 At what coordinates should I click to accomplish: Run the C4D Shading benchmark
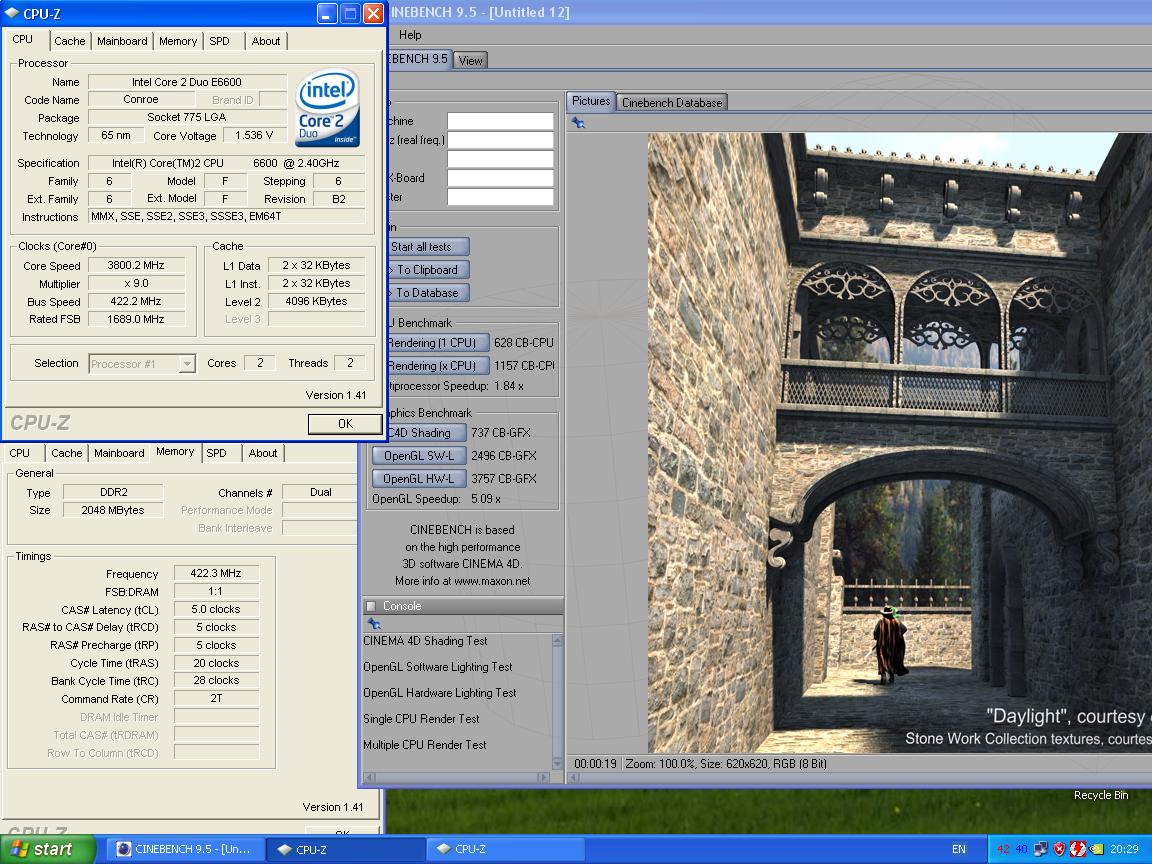tap(425, 433)
